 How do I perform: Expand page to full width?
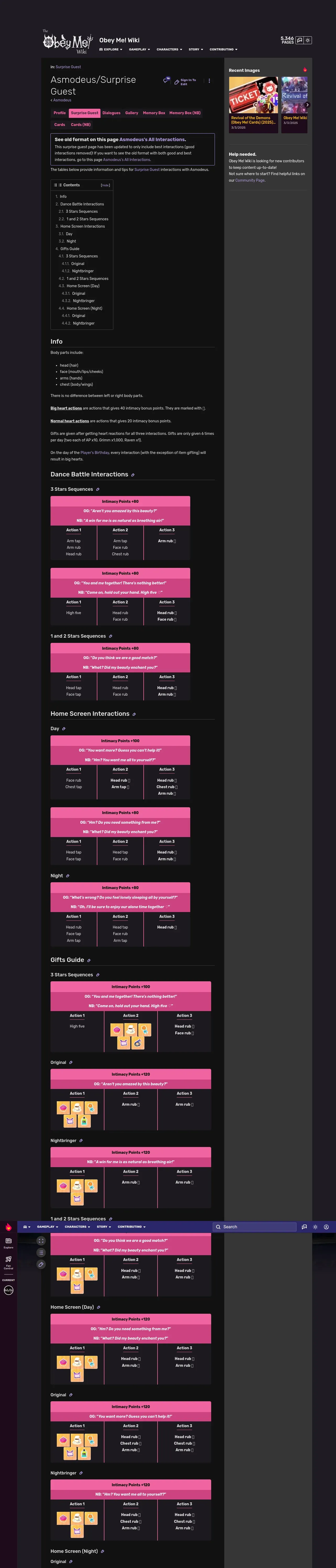[x=41, y=1241]
